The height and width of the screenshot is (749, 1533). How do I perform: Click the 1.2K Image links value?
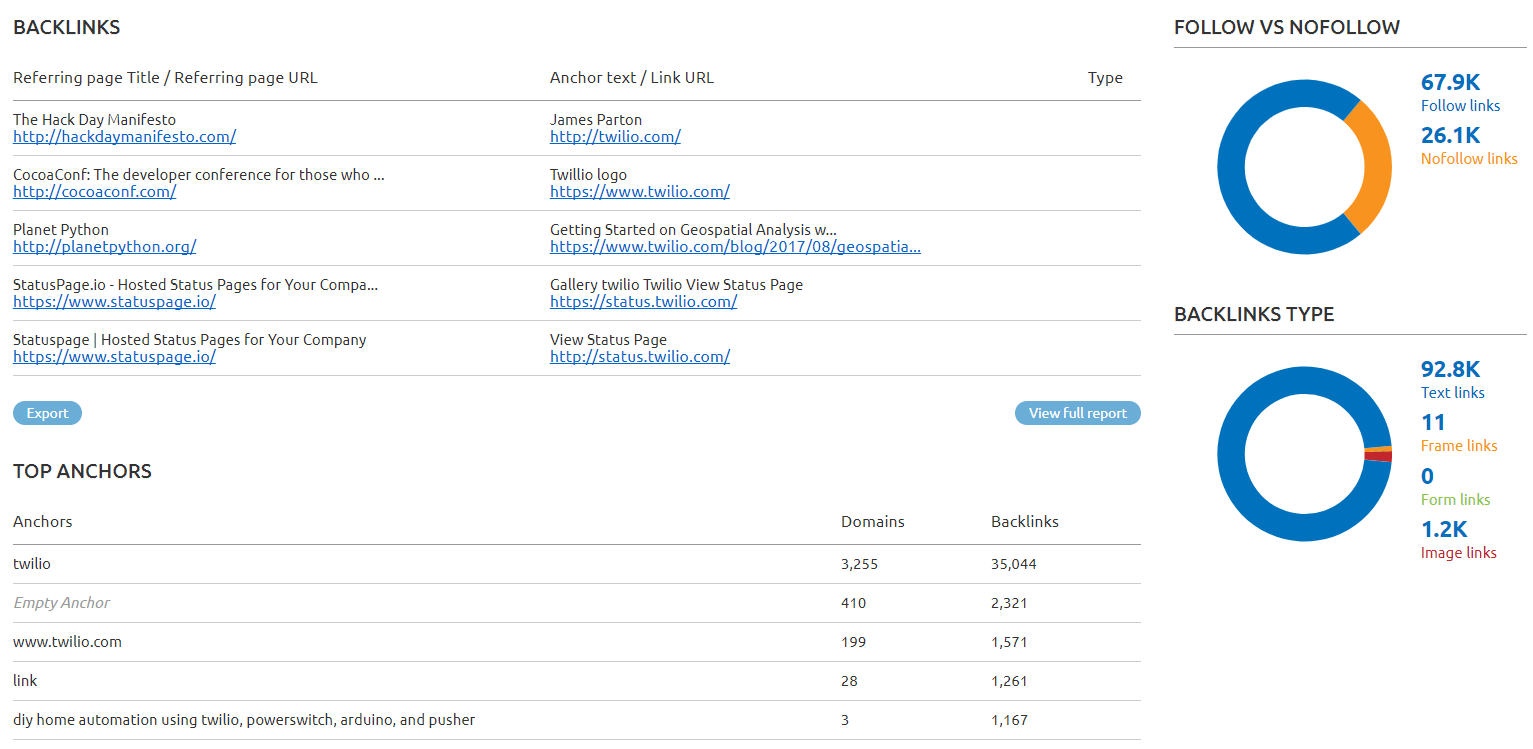(1444, 530)
